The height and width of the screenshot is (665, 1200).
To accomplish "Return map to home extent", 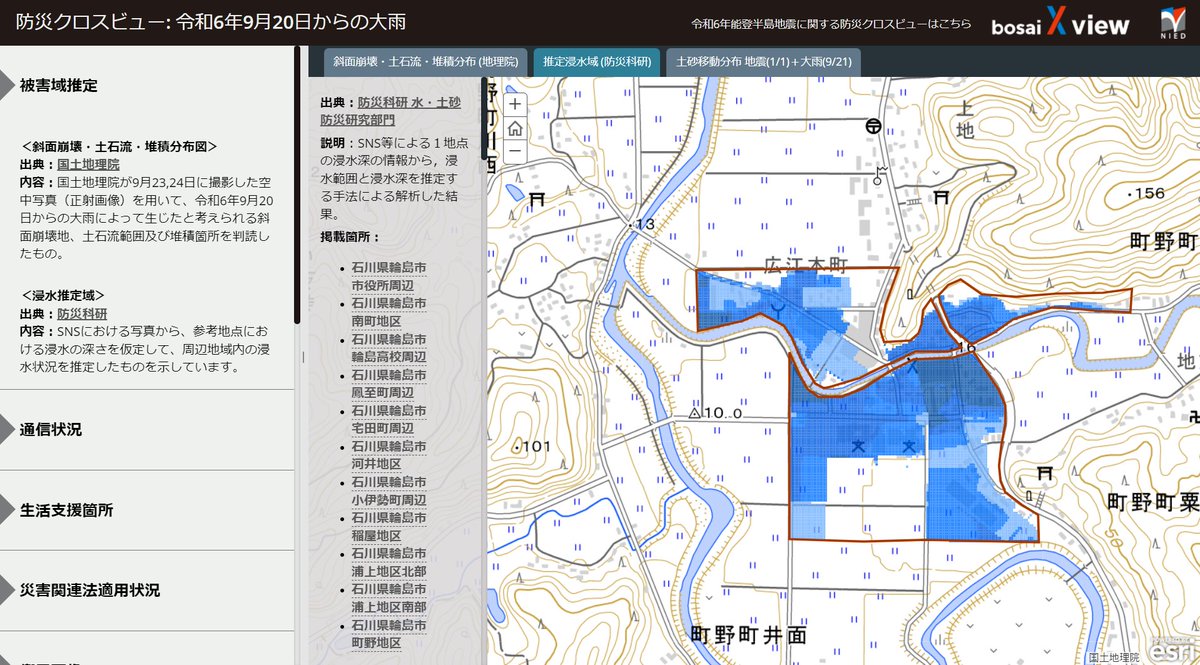I will [x=514, y=128].
